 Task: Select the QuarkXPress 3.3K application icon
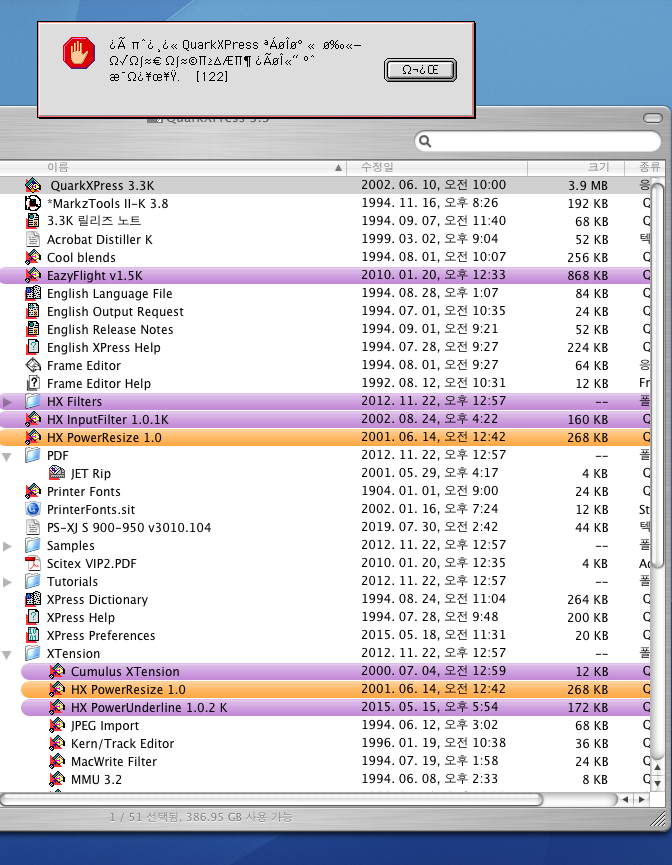pos(33,186)
